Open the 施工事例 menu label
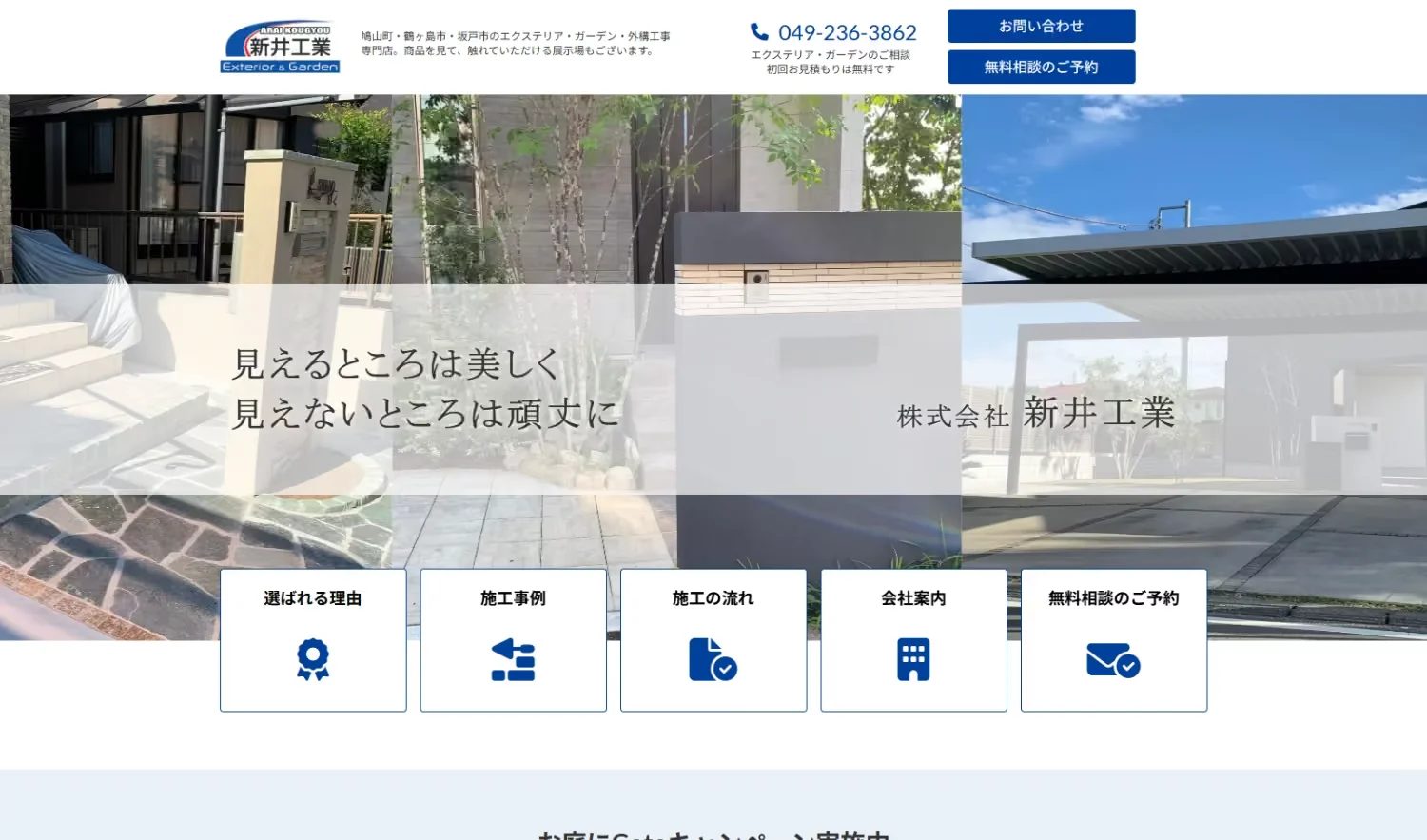Viewport: 1427px width, 840px height. 513,598
